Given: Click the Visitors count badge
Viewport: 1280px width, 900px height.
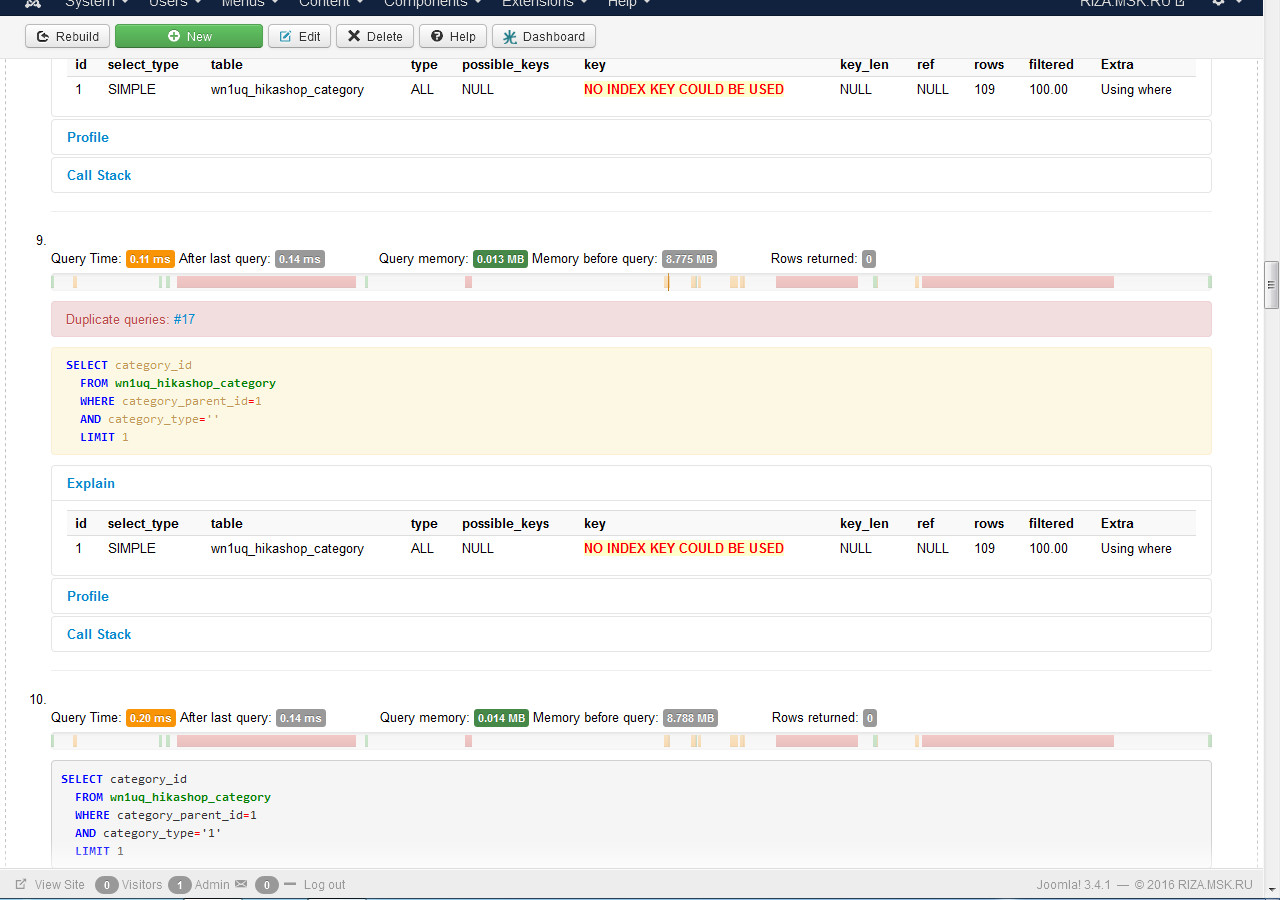Looking at the screenshot, I should (106, 885).
